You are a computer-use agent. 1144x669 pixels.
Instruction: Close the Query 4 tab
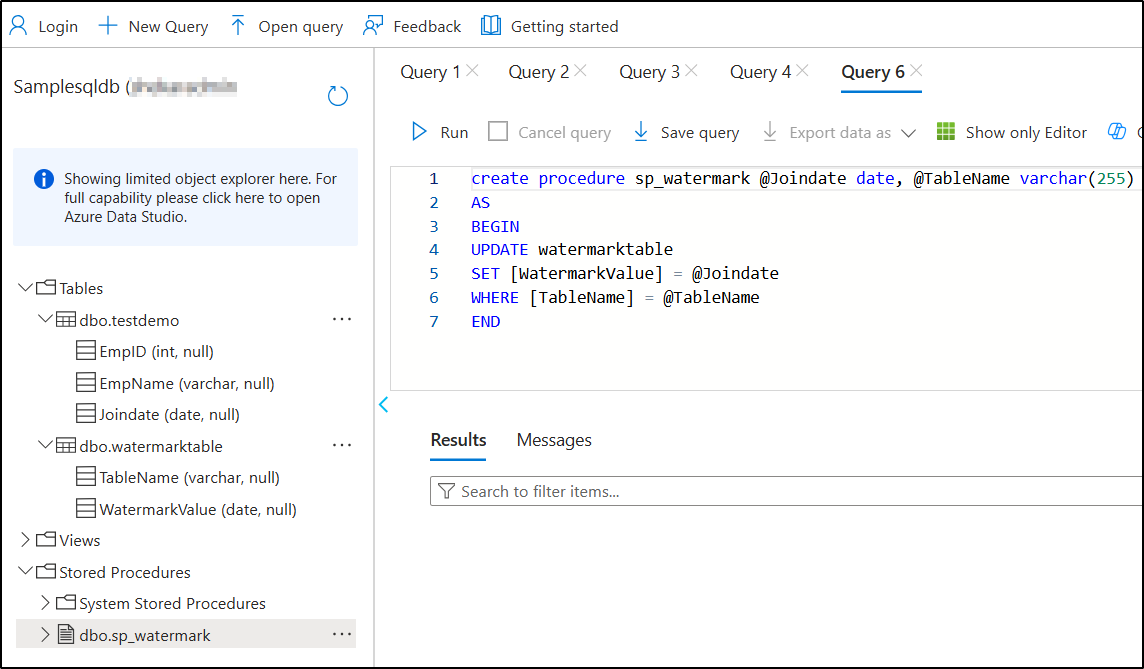pyautogui.click(x=802, y=71)
